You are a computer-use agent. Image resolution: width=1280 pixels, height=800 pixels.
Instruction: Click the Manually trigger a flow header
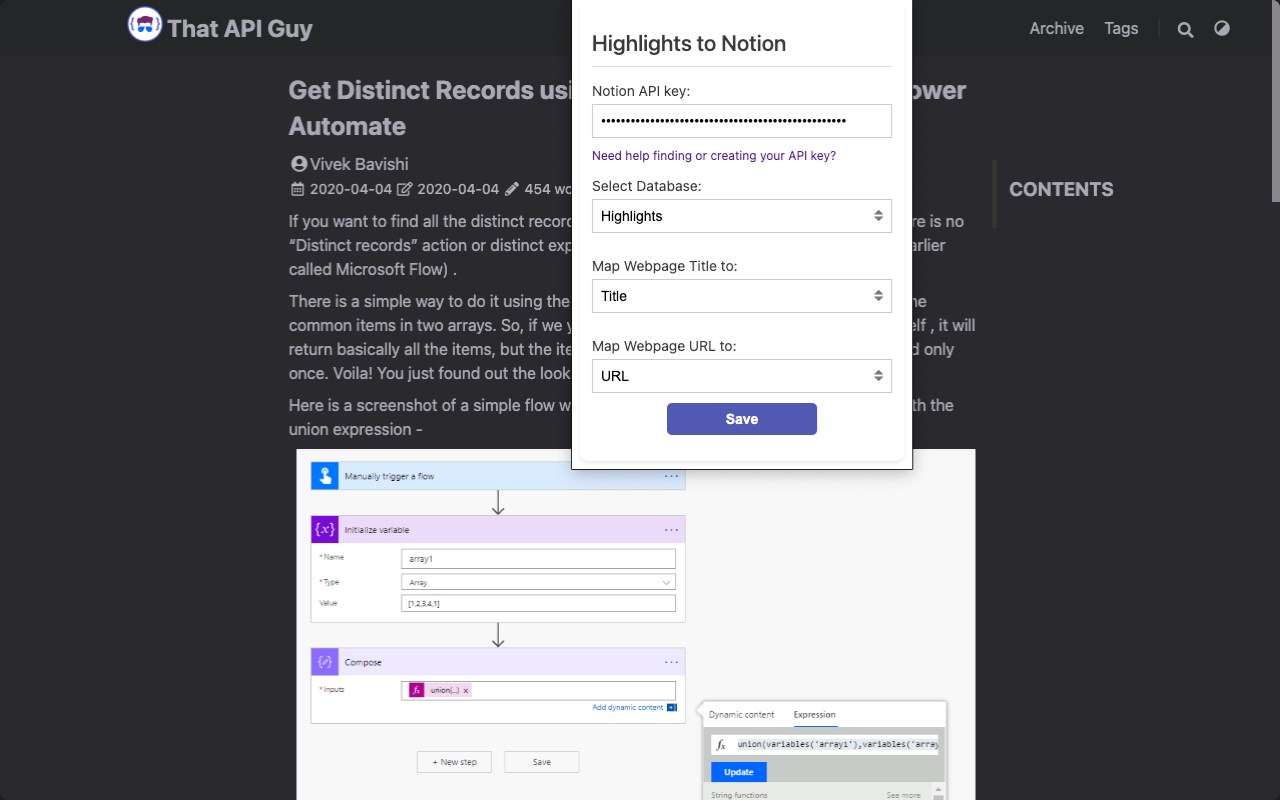click(498, 476)
